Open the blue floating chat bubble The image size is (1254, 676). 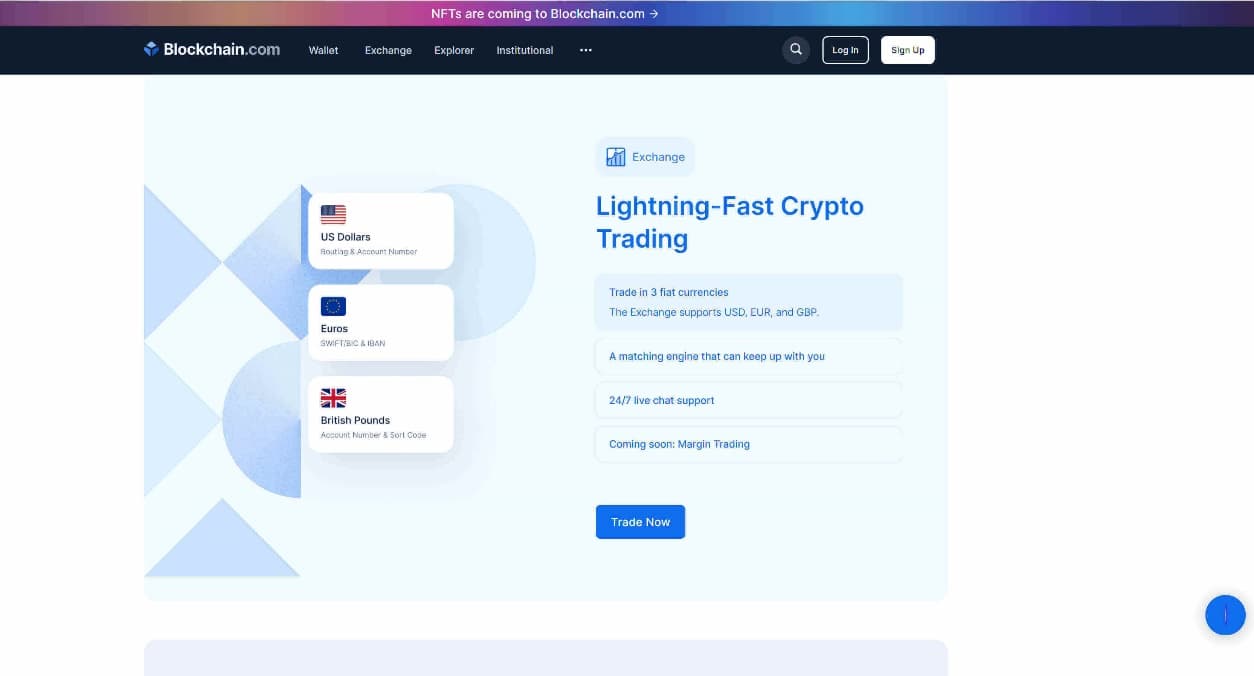[x=1225, y=615]
